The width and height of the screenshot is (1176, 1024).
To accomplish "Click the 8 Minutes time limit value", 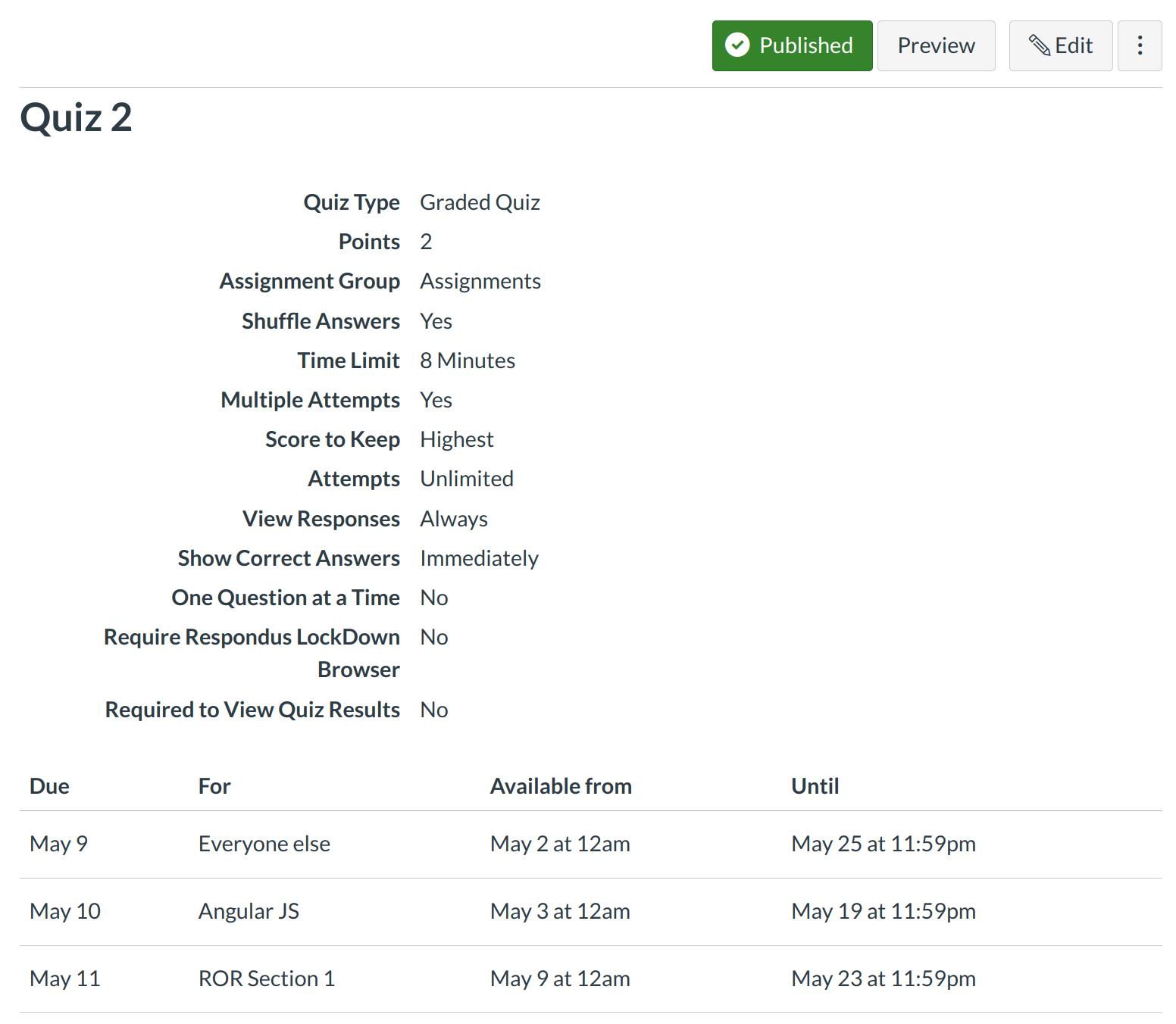I will click(468, 361).
